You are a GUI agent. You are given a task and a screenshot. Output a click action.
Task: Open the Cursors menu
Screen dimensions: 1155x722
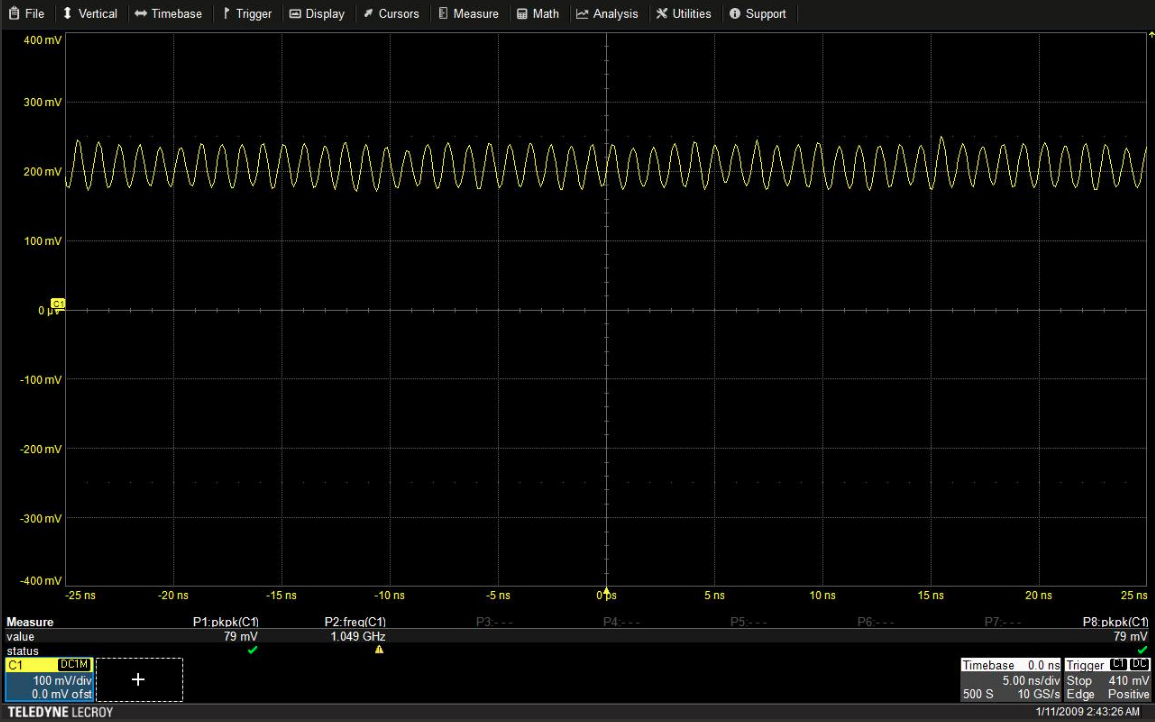391,13
